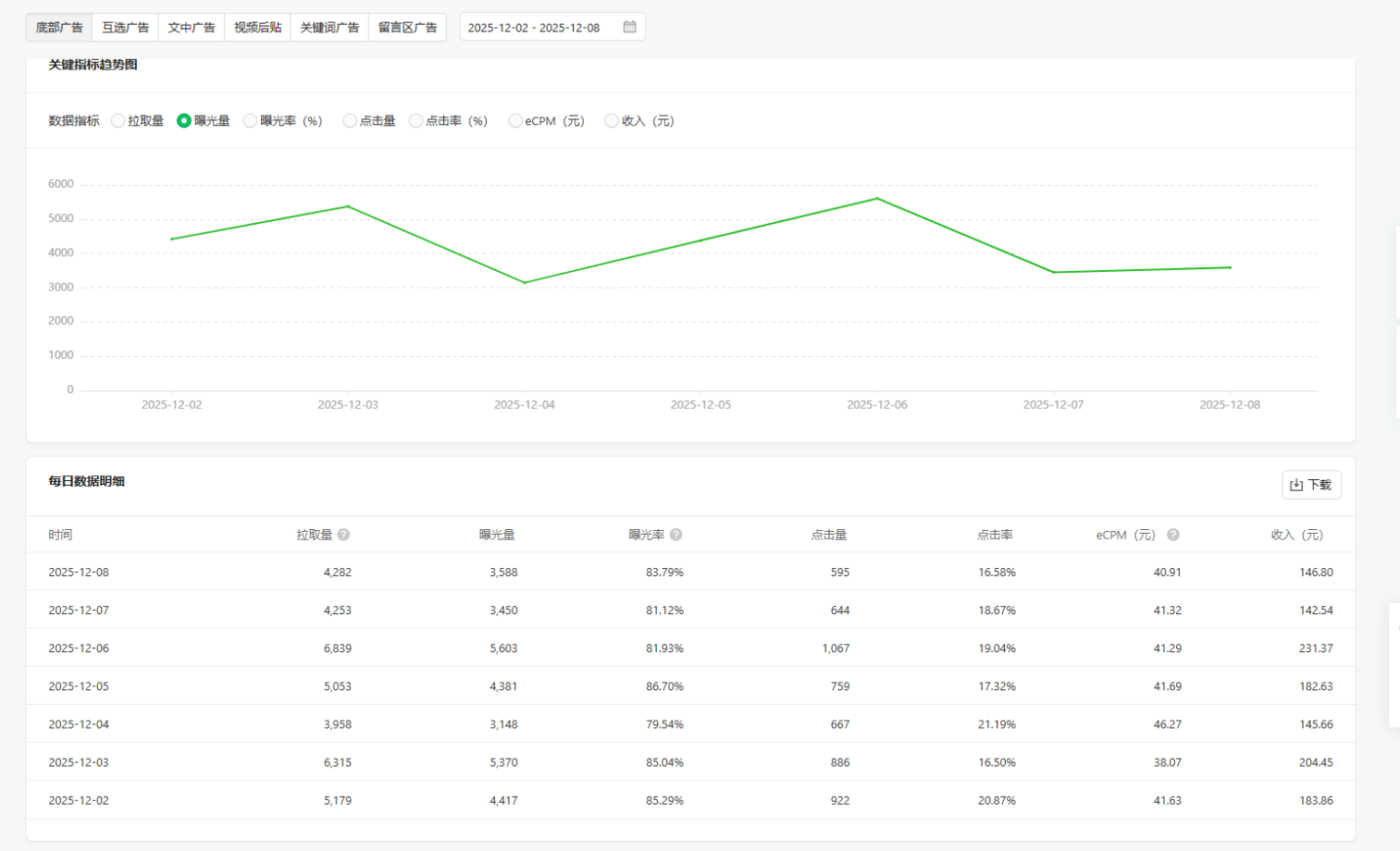Screen dimensions: 1400x851
Task: Click the 曝光量 column header
Action: pos(497,535)
